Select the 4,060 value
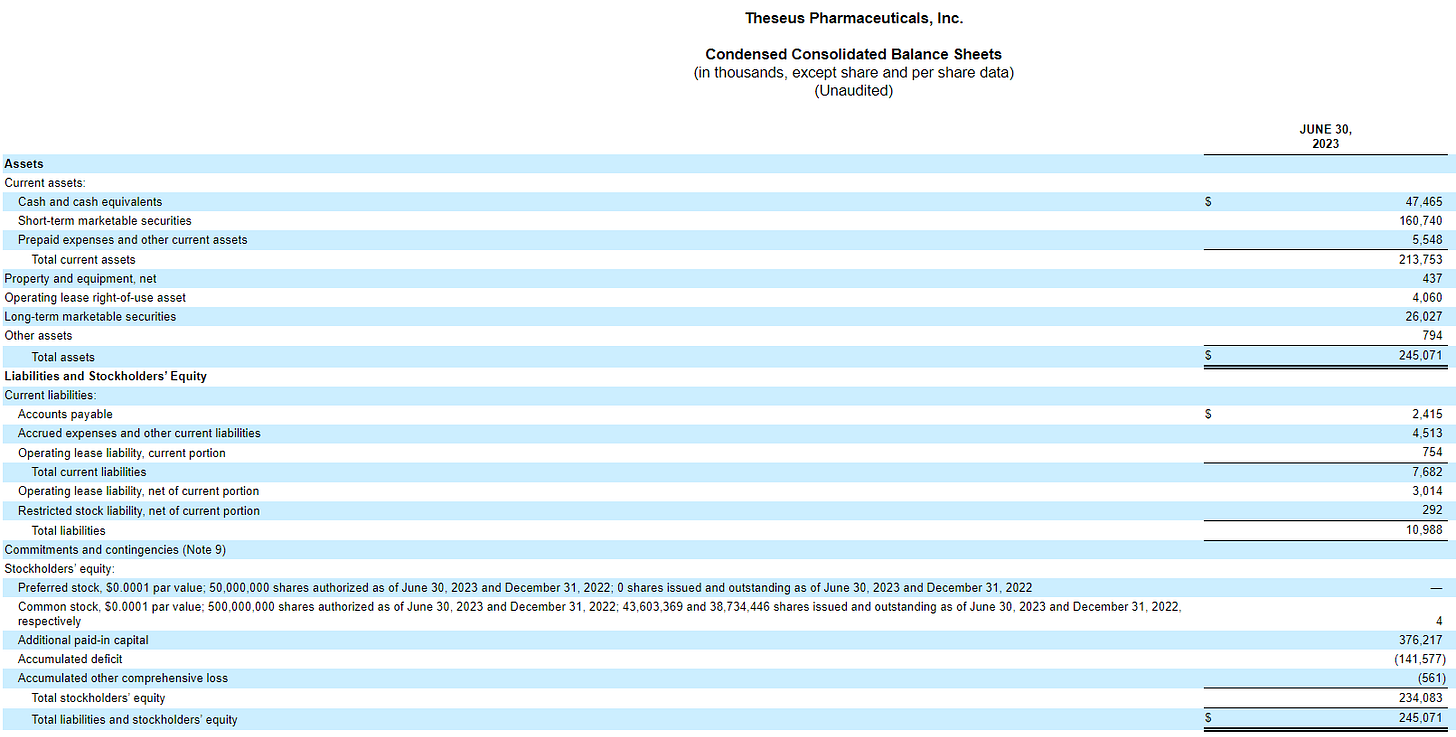The height and width of the screenshot is (737, 1456). click(x=1427, y=298)
